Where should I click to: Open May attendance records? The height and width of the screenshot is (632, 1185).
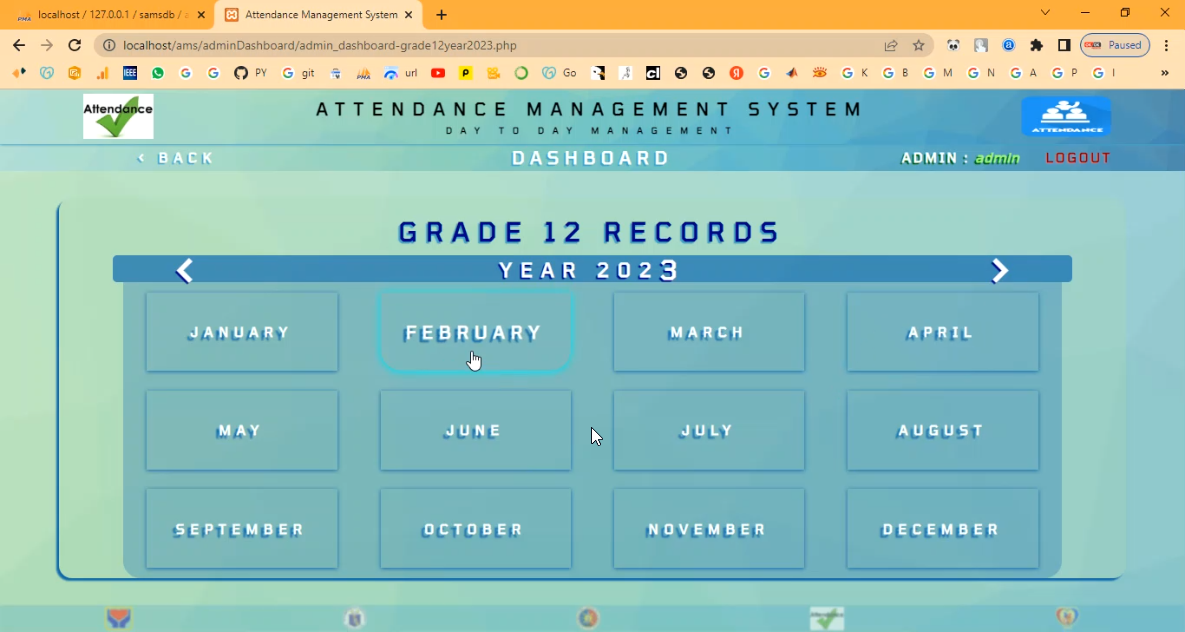tap(242, 430)
